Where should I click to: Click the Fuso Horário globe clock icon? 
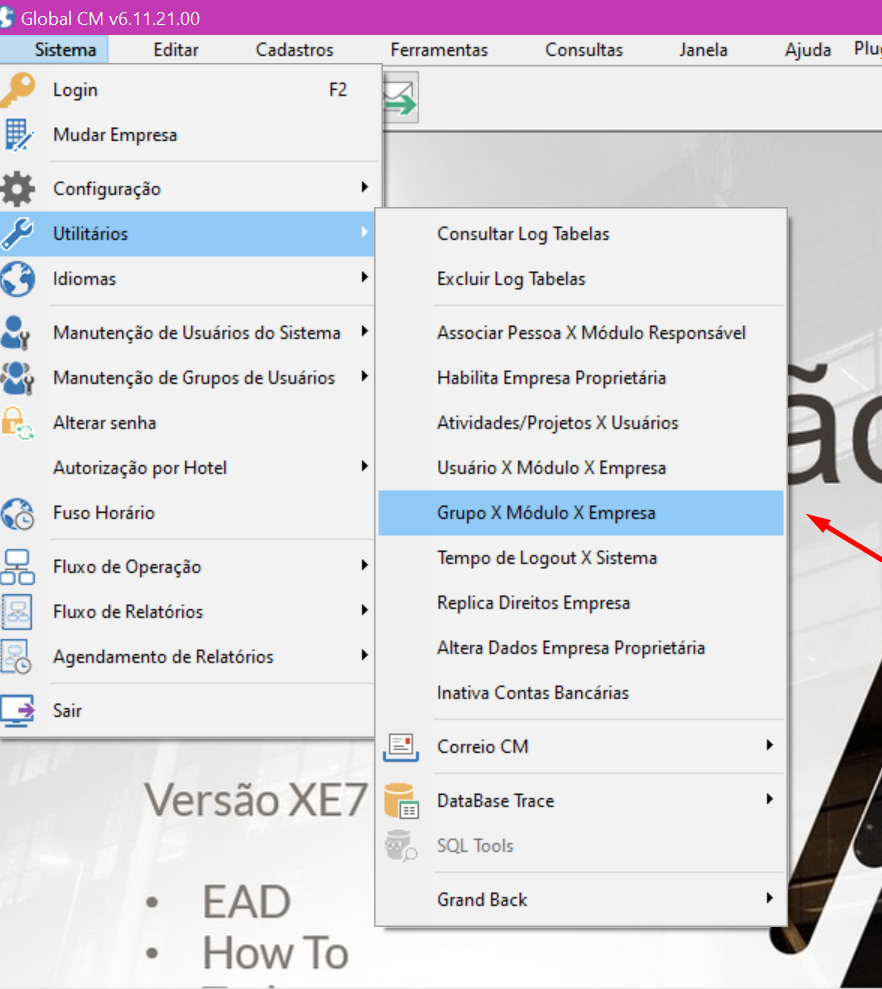(18, 513)
